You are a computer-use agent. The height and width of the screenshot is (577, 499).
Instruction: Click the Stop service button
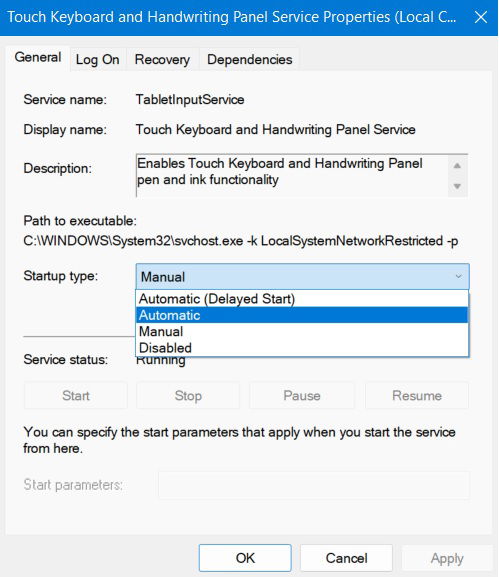[x=188, y=396]
